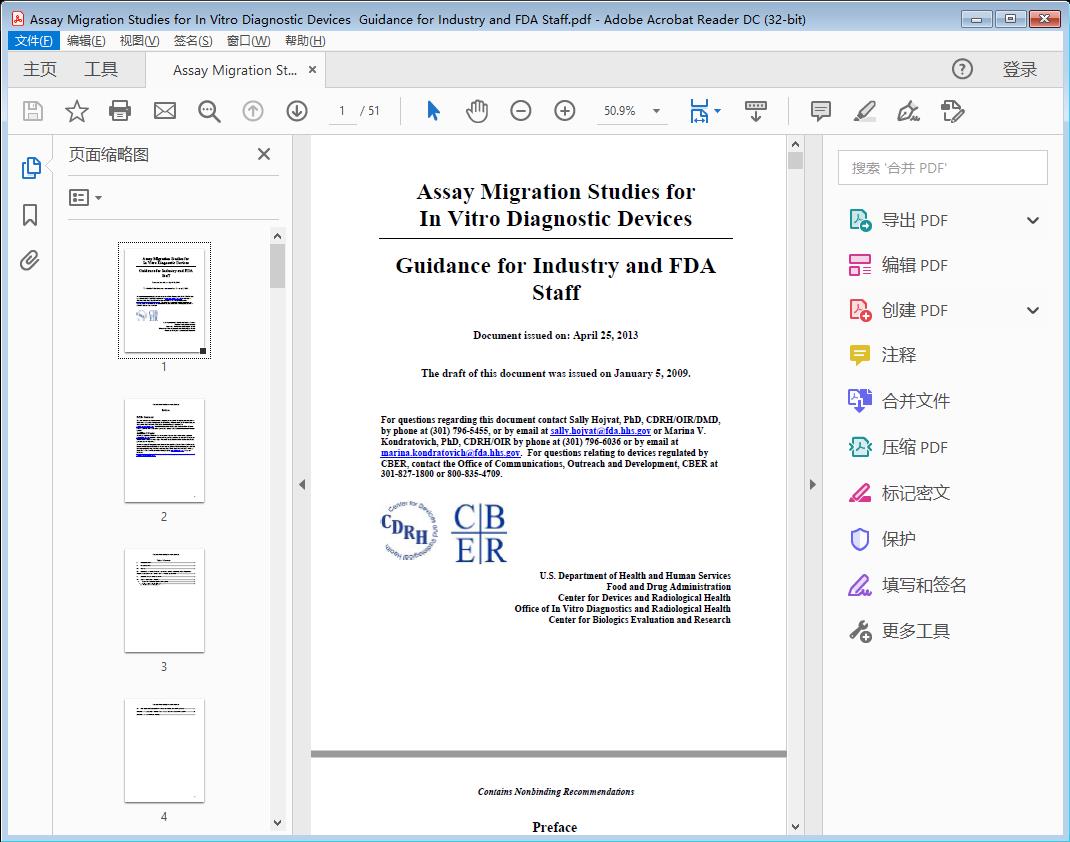This screenshot has height=842, width=1070.
Task: Follow the sally.hojvat@fda.hhs.gov email link
Action: (x=601, y=431)
